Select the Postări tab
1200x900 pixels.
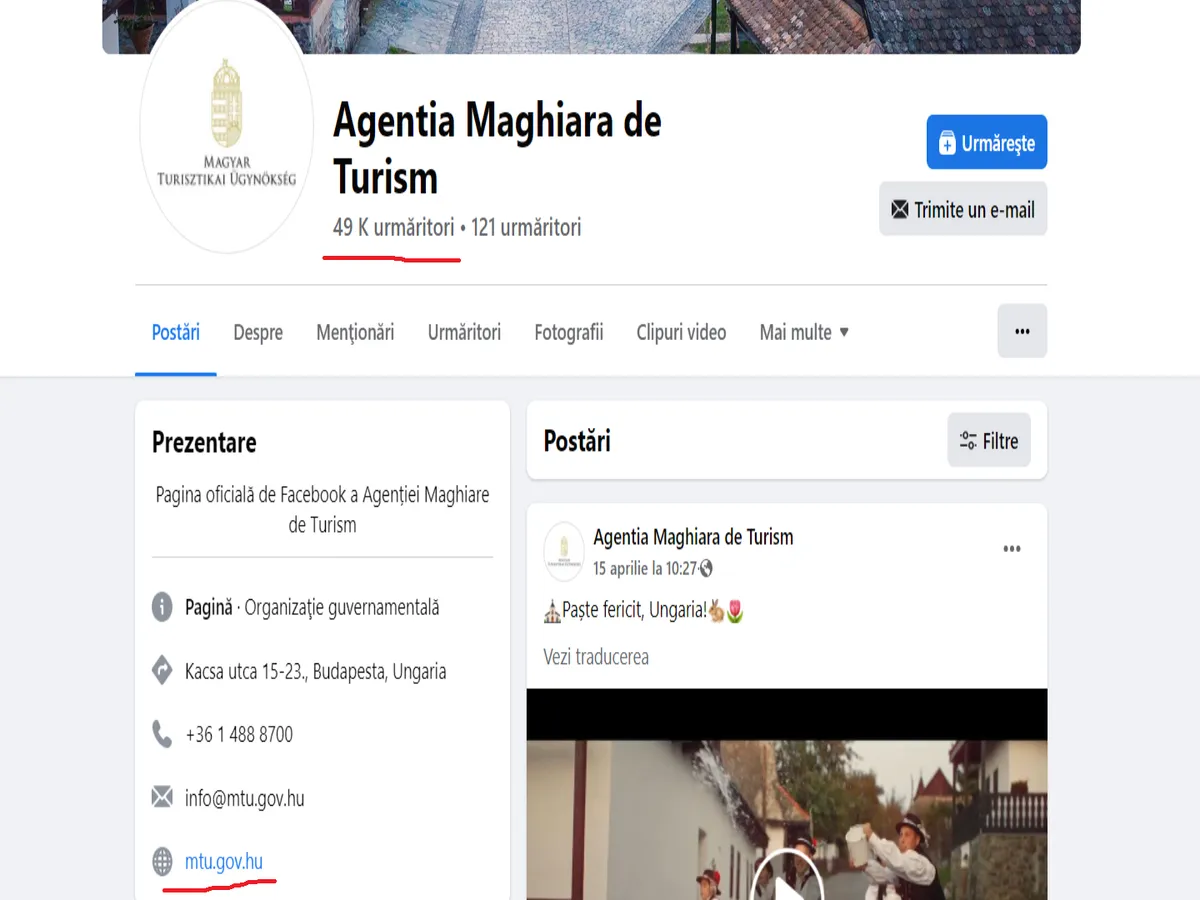coord(176,332)
